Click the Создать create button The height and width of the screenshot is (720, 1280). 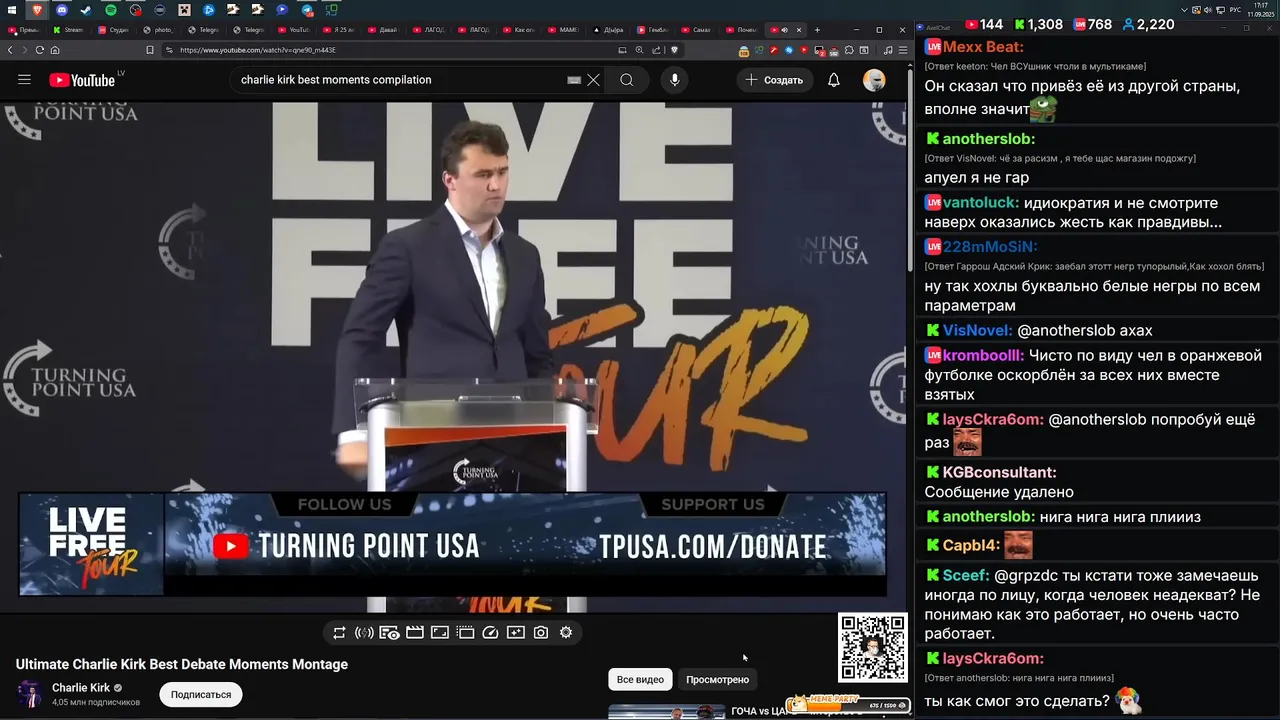point(775,80)
